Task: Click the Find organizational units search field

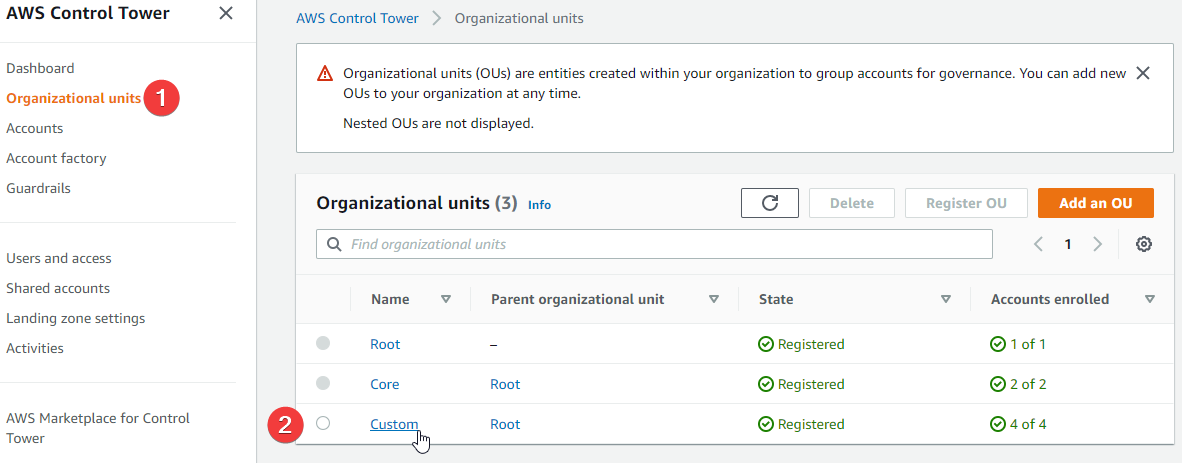Action: coord(660,244)
